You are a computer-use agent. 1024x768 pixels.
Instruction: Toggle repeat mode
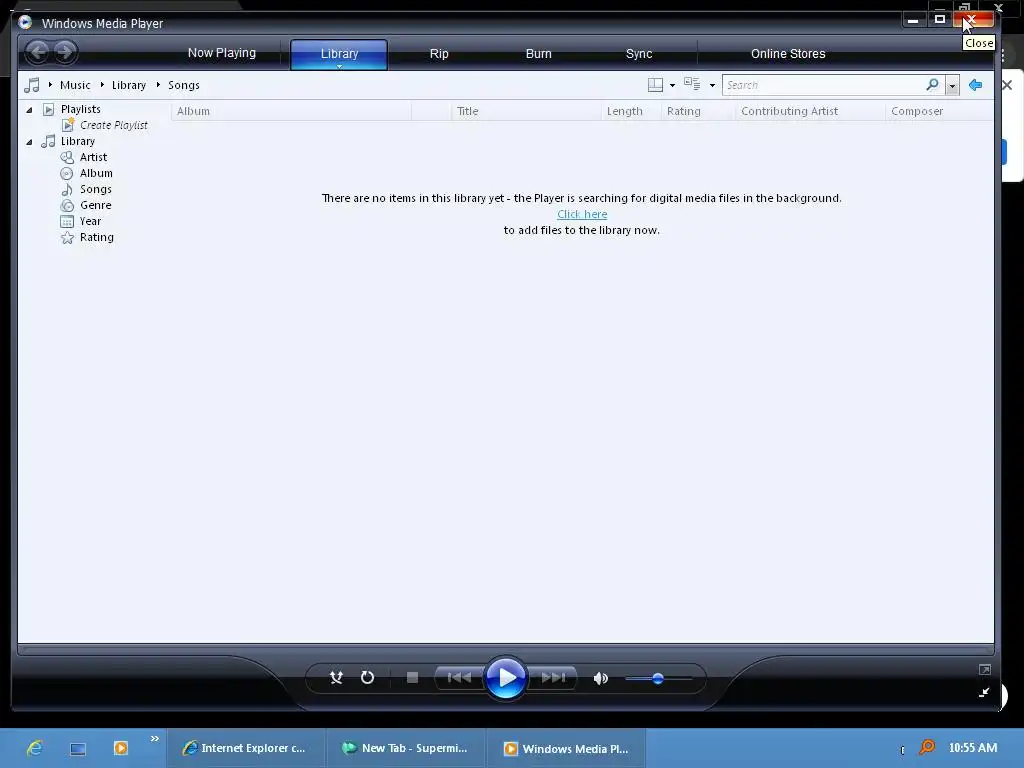click(368, 678)
